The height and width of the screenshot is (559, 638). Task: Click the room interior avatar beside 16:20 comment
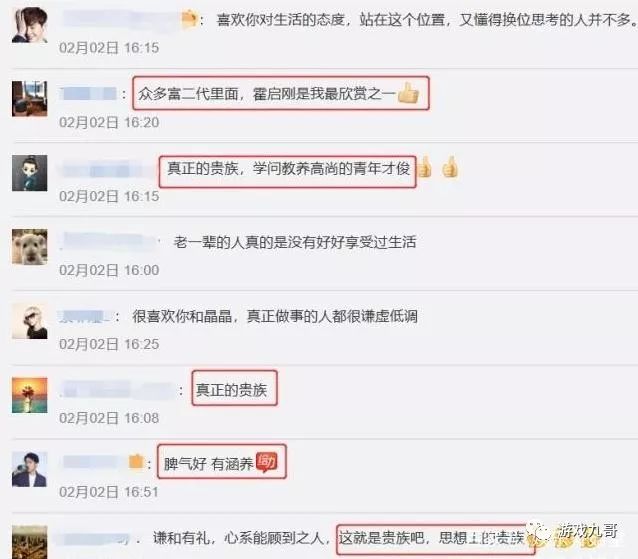coord(29,99)
